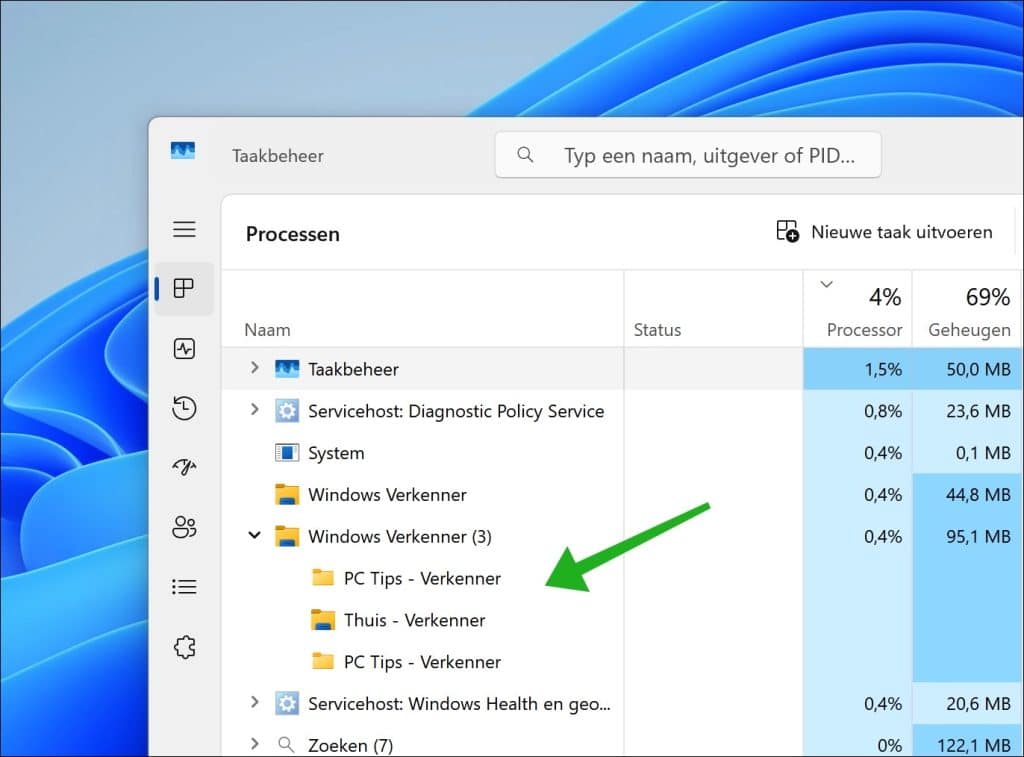
Task: Click the Thuis - Verkenner folder icon
Action: 323,620
